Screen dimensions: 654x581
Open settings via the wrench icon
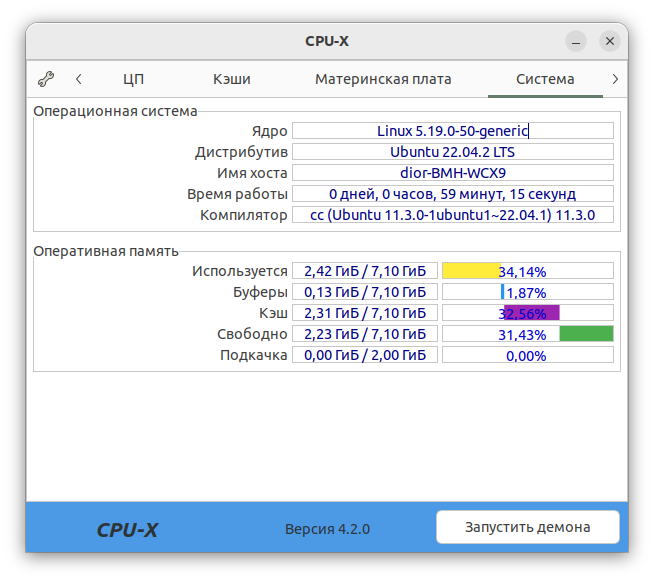pyautogui.click(x=46, y=79)
